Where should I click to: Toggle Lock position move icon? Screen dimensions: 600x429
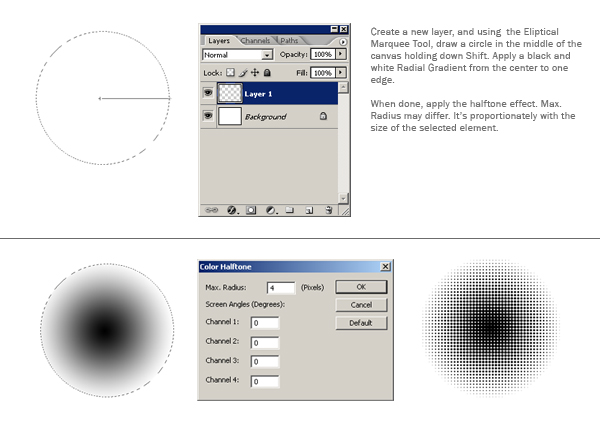[255, 72]
